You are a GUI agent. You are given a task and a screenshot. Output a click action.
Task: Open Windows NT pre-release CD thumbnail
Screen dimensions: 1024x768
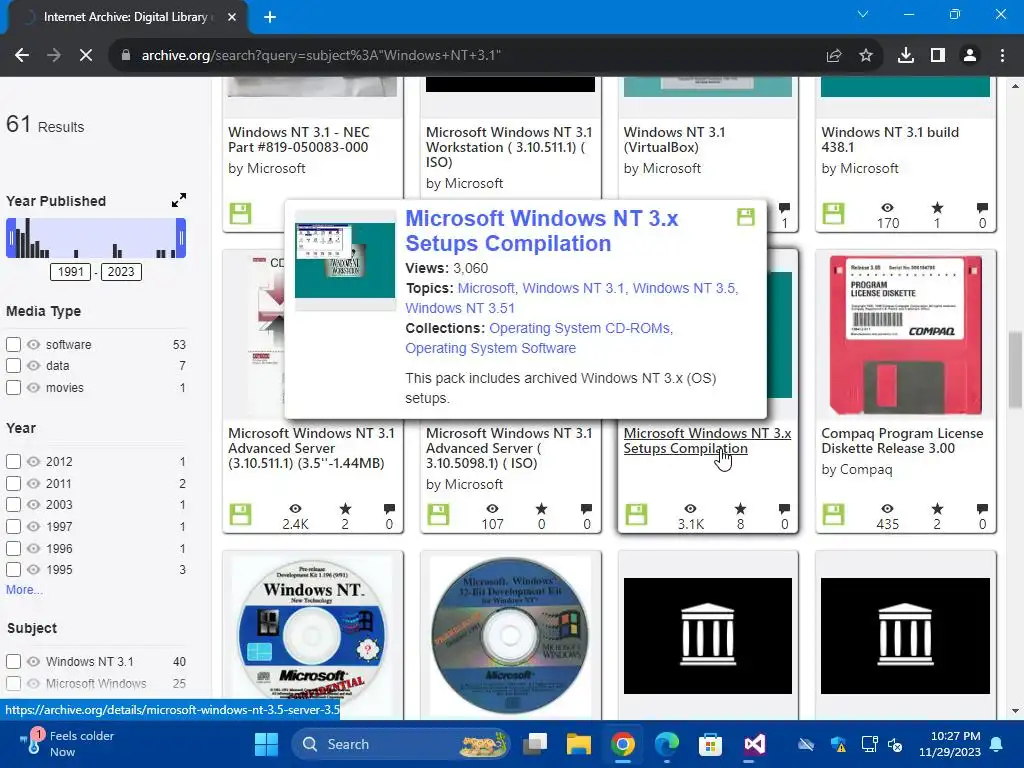click(x=312, y=635)
